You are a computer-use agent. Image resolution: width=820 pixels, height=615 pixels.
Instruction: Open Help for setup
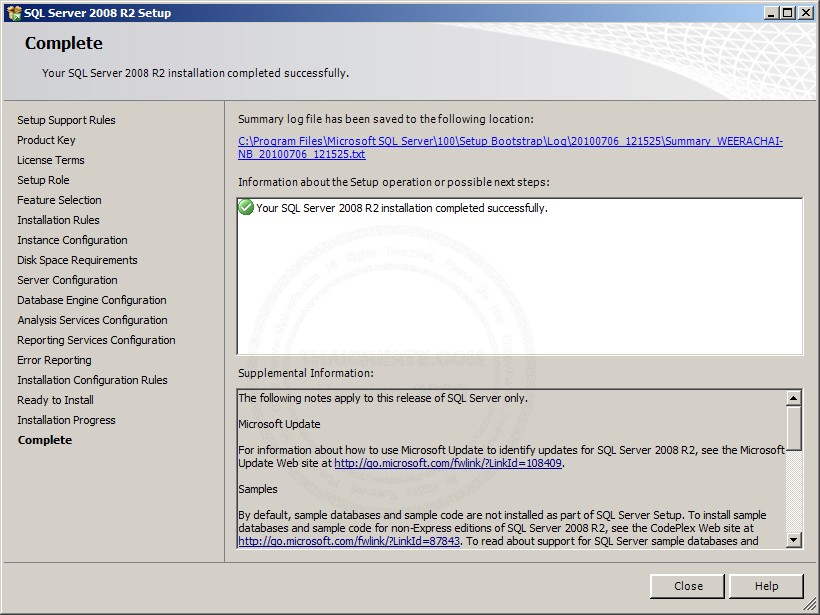point(766,586)
